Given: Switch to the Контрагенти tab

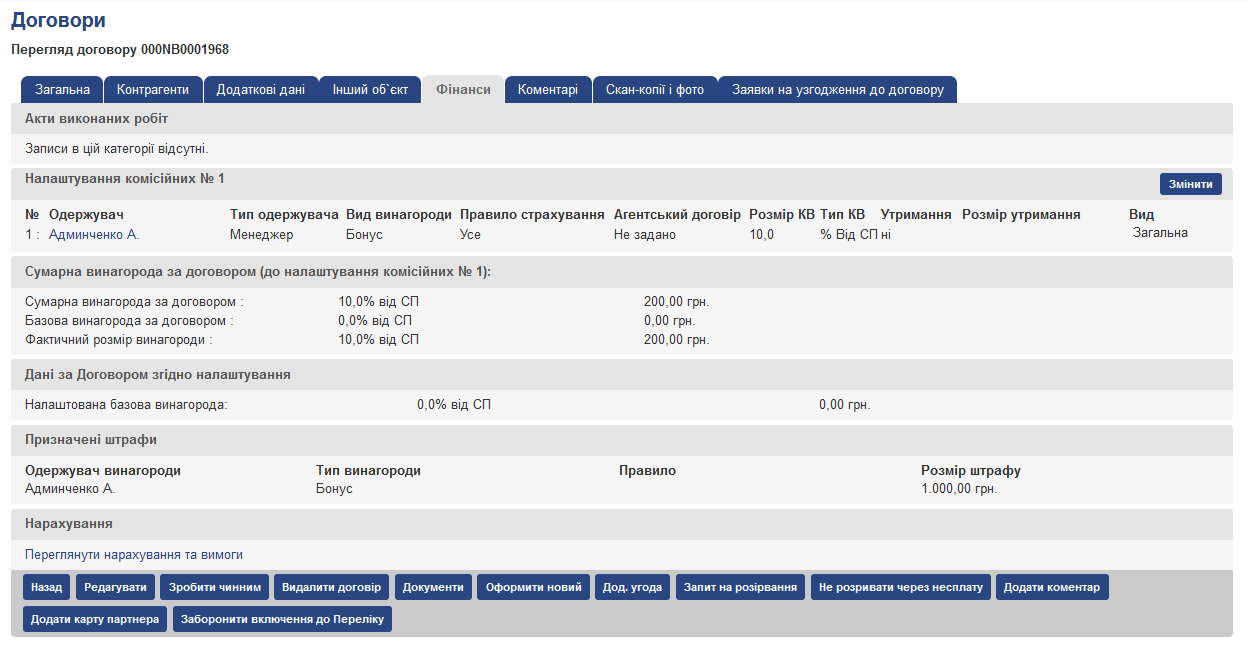Looking at the screenshot, I should click(153, 89).
